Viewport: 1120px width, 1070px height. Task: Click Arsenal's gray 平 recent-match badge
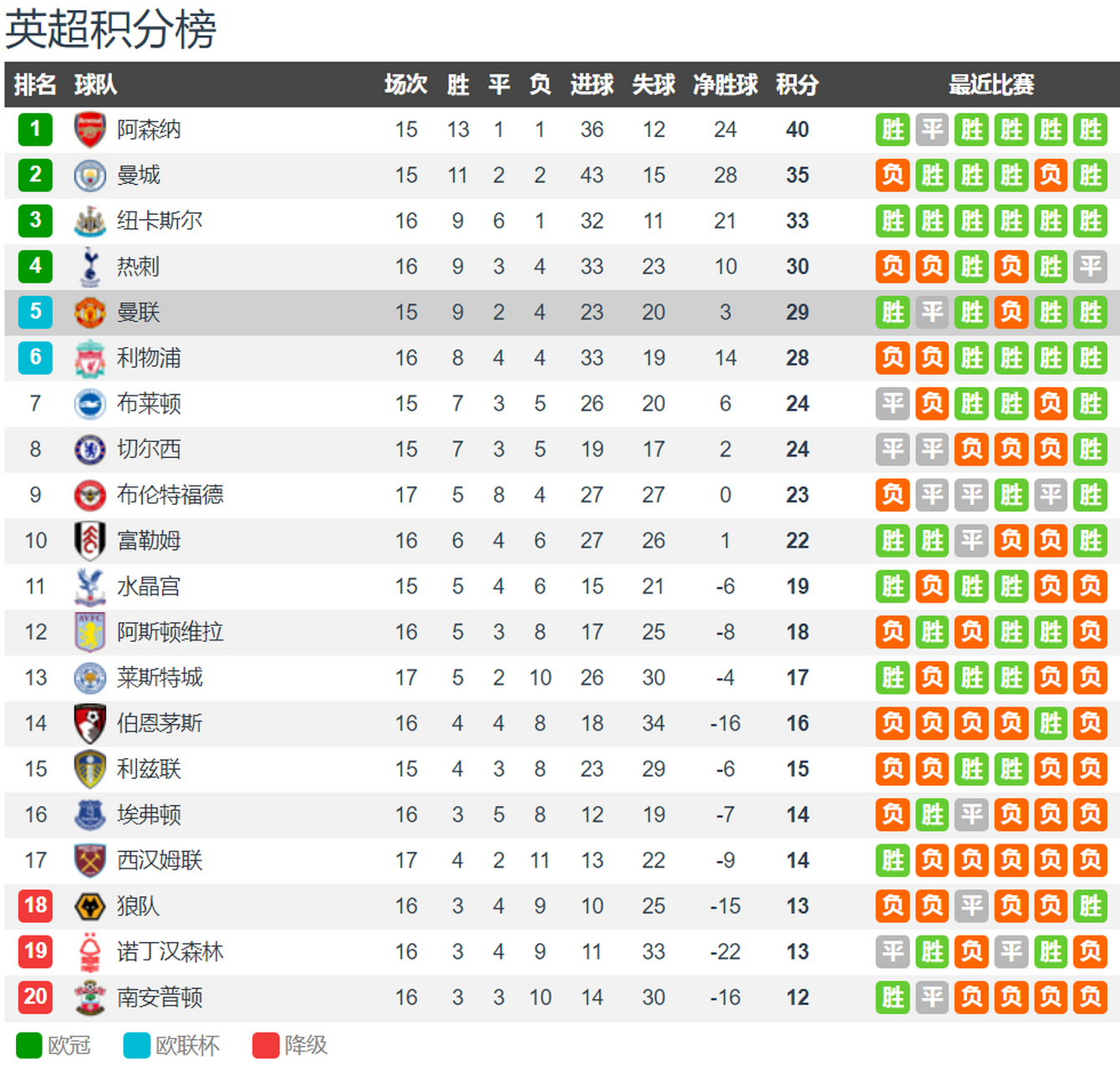(932, 130)
